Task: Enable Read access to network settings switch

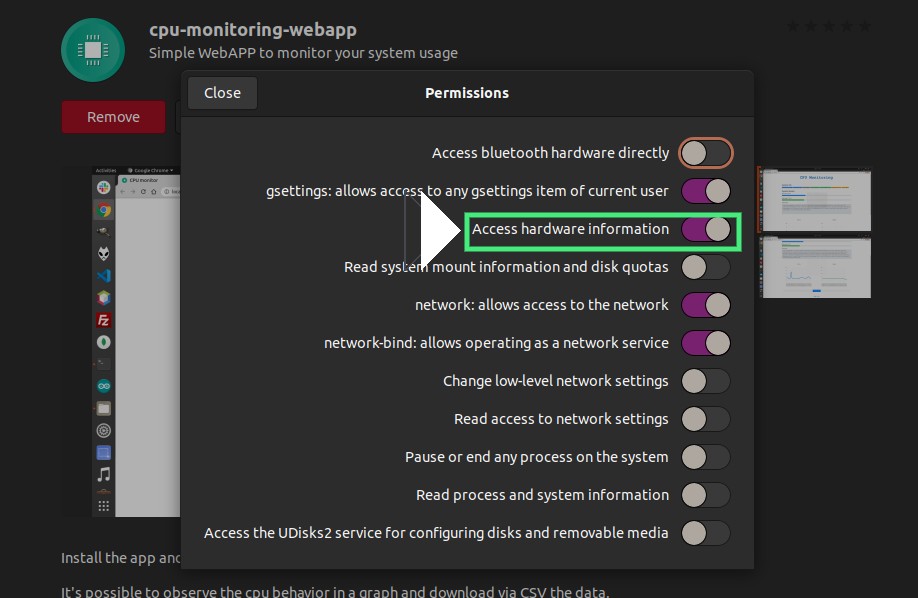Action: (705, 419)
